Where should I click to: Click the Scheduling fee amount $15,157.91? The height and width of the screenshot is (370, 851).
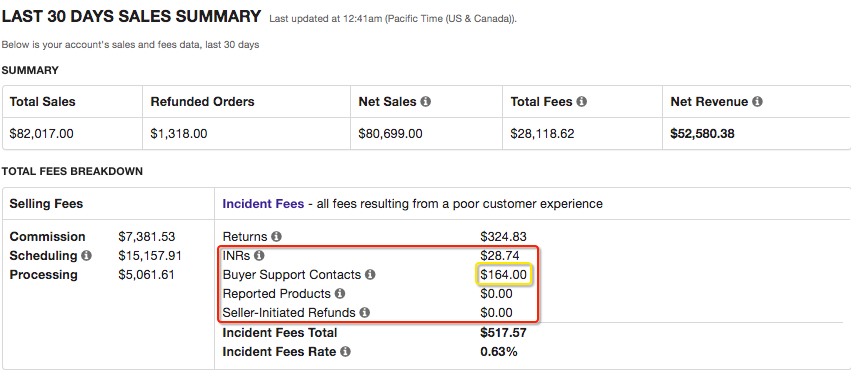150,256
